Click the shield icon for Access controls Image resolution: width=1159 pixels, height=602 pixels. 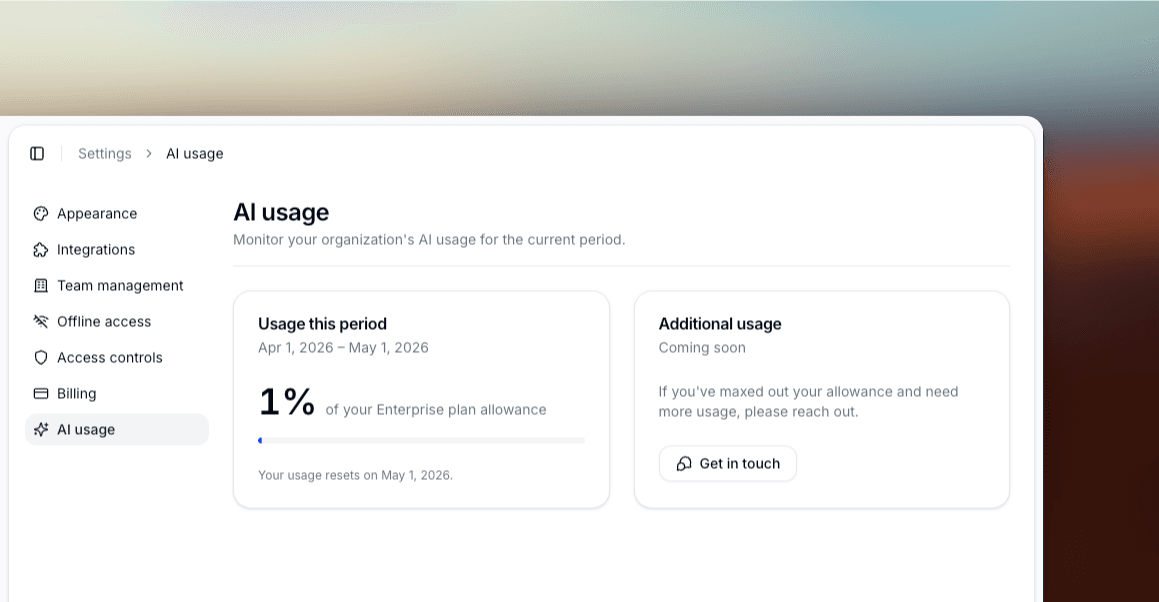[41, 357]
